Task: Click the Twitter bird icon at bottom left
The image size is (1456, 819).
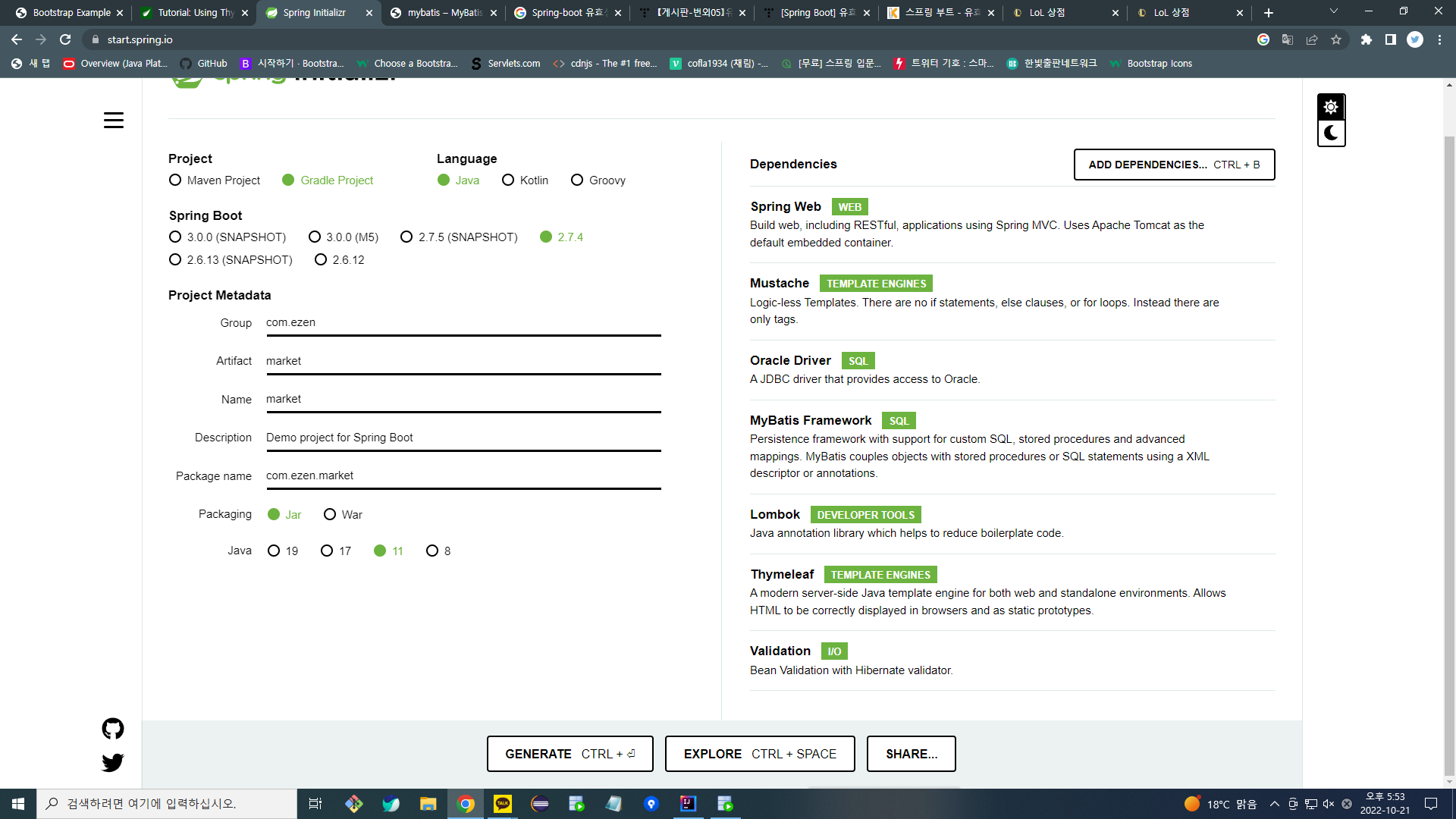Action: coord(112,763)
